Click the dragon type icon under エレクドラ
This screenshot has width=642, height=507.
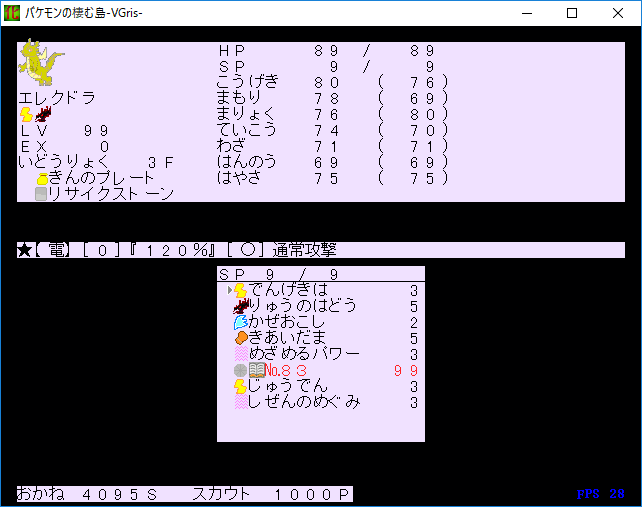click(43, 114)
